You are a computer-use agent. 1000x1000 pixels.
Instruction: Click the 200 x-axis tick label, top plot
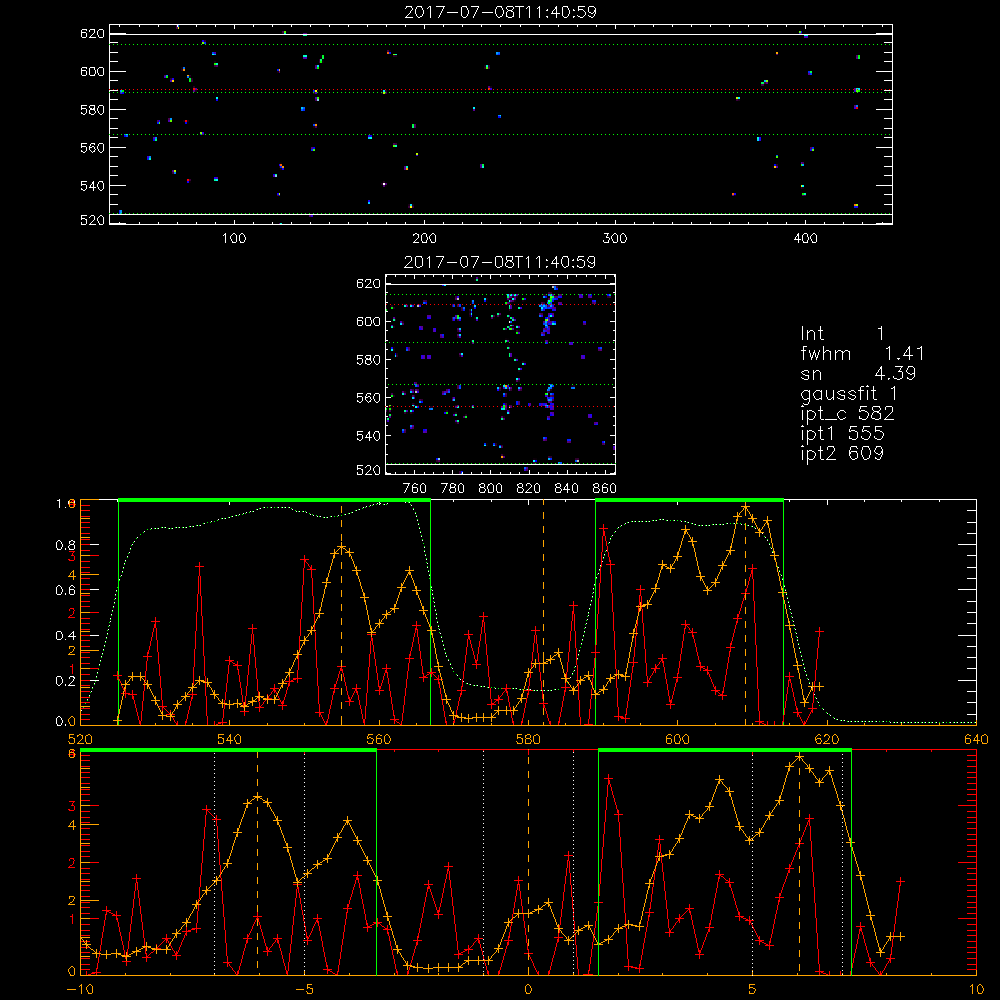[x=424, y=239]
